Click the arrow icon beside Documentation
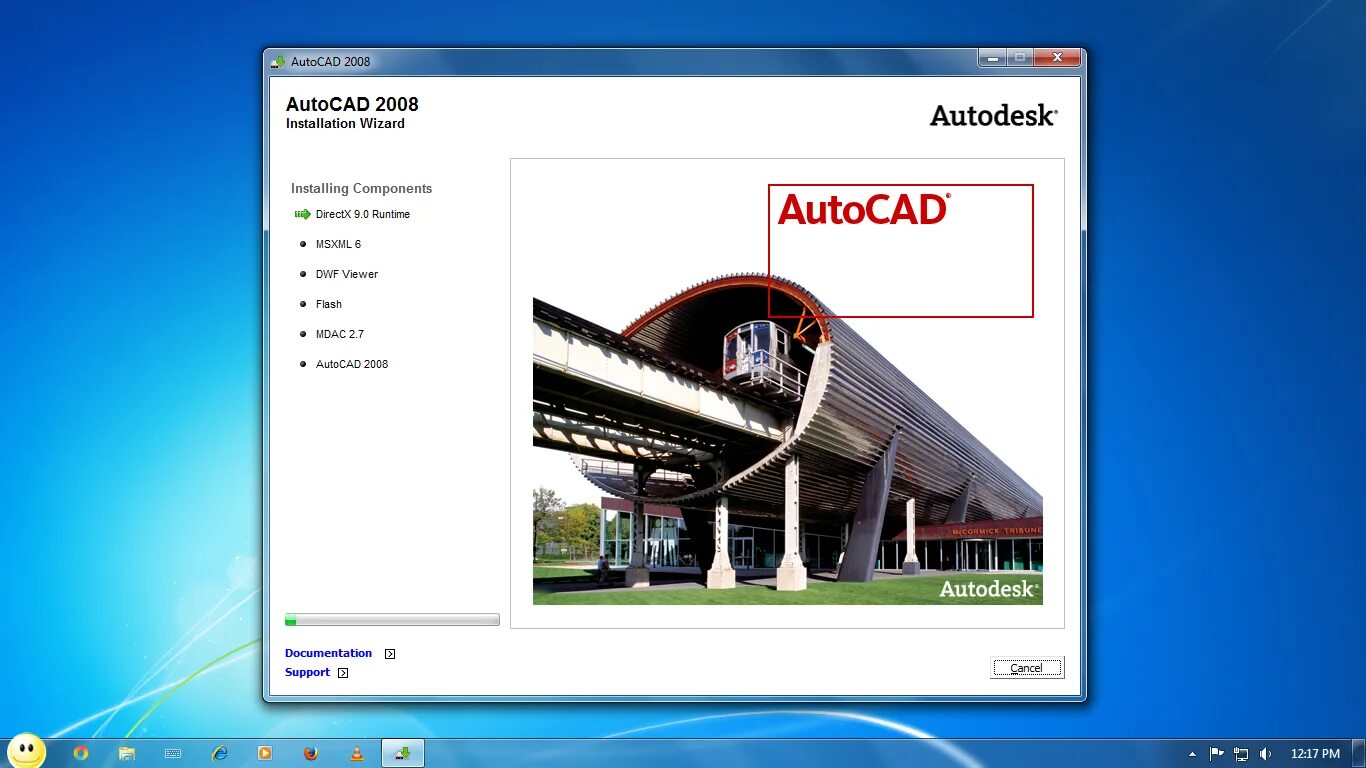Viewport: 1366px width, 768px height. pos(390,654)
